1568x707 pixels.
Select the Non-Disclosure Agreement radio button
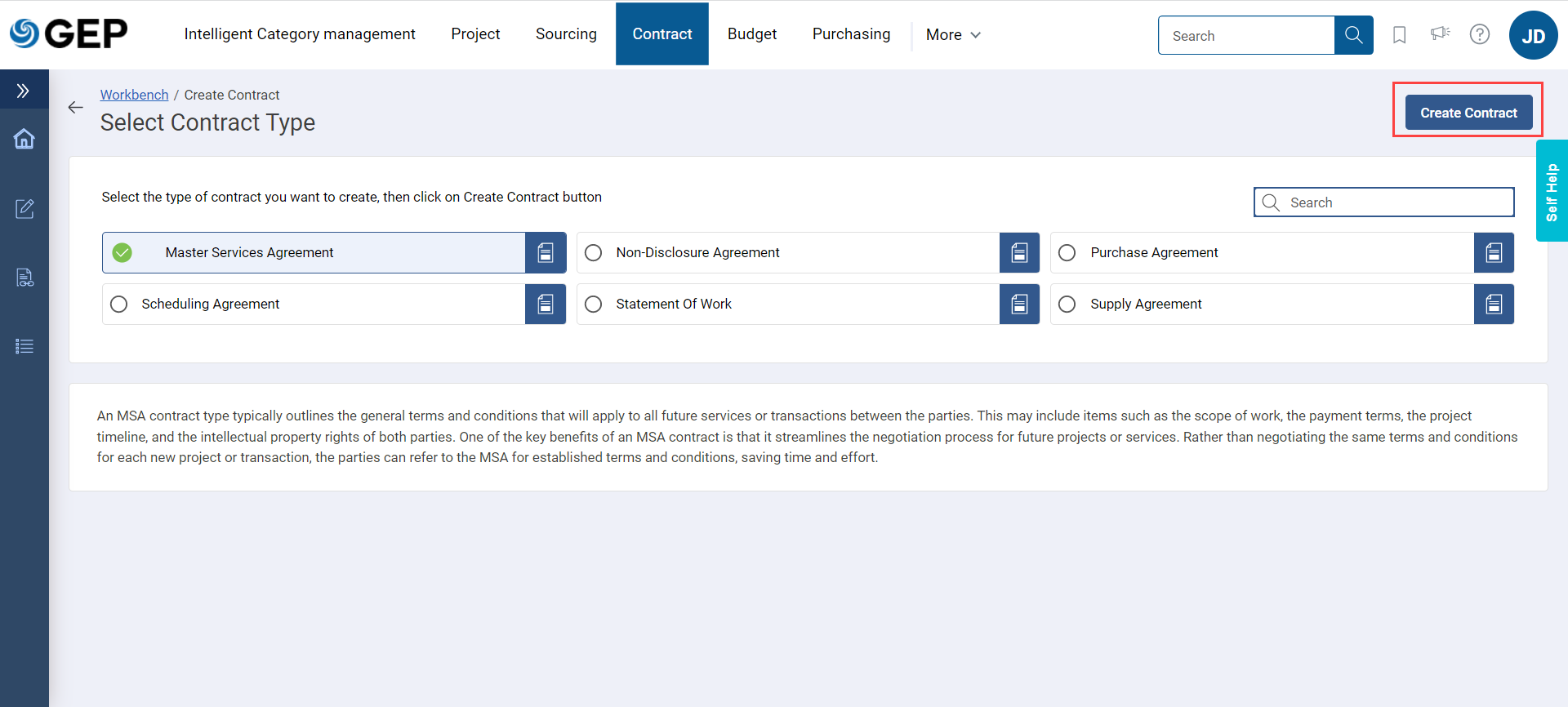pos(594,253)
